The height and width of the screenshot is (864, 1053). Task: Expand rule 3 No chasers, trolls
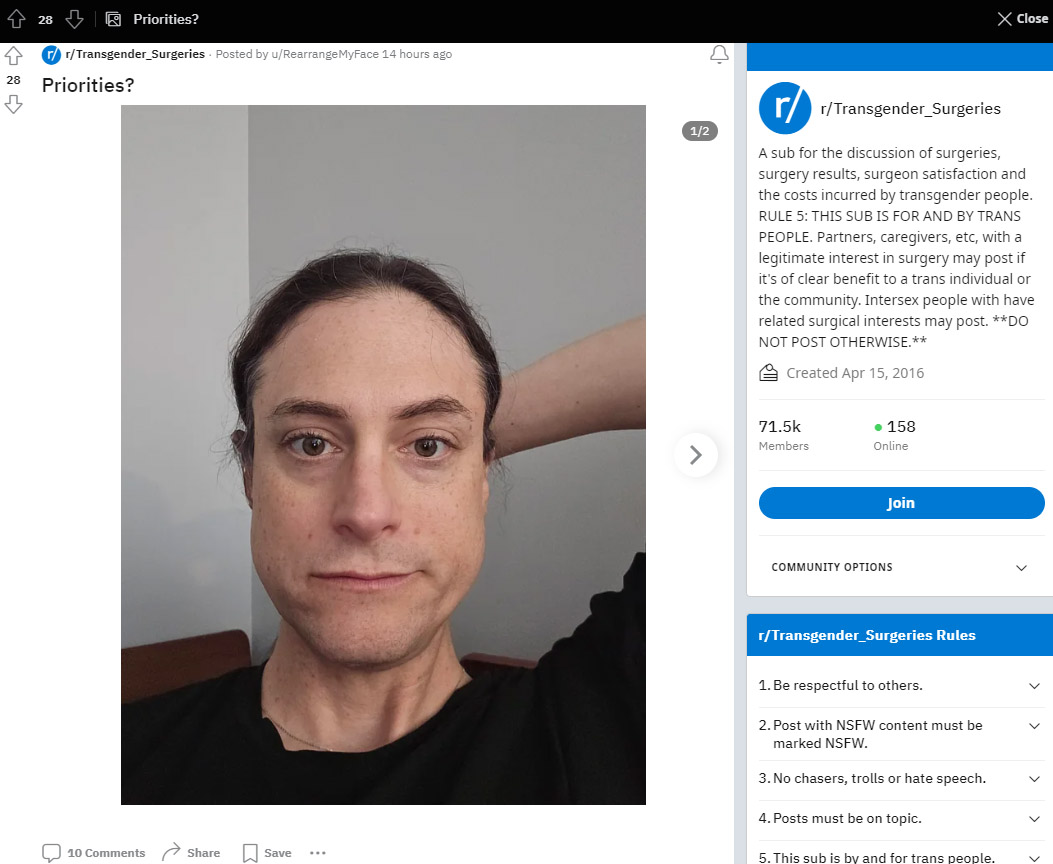(x=899, y=779)
